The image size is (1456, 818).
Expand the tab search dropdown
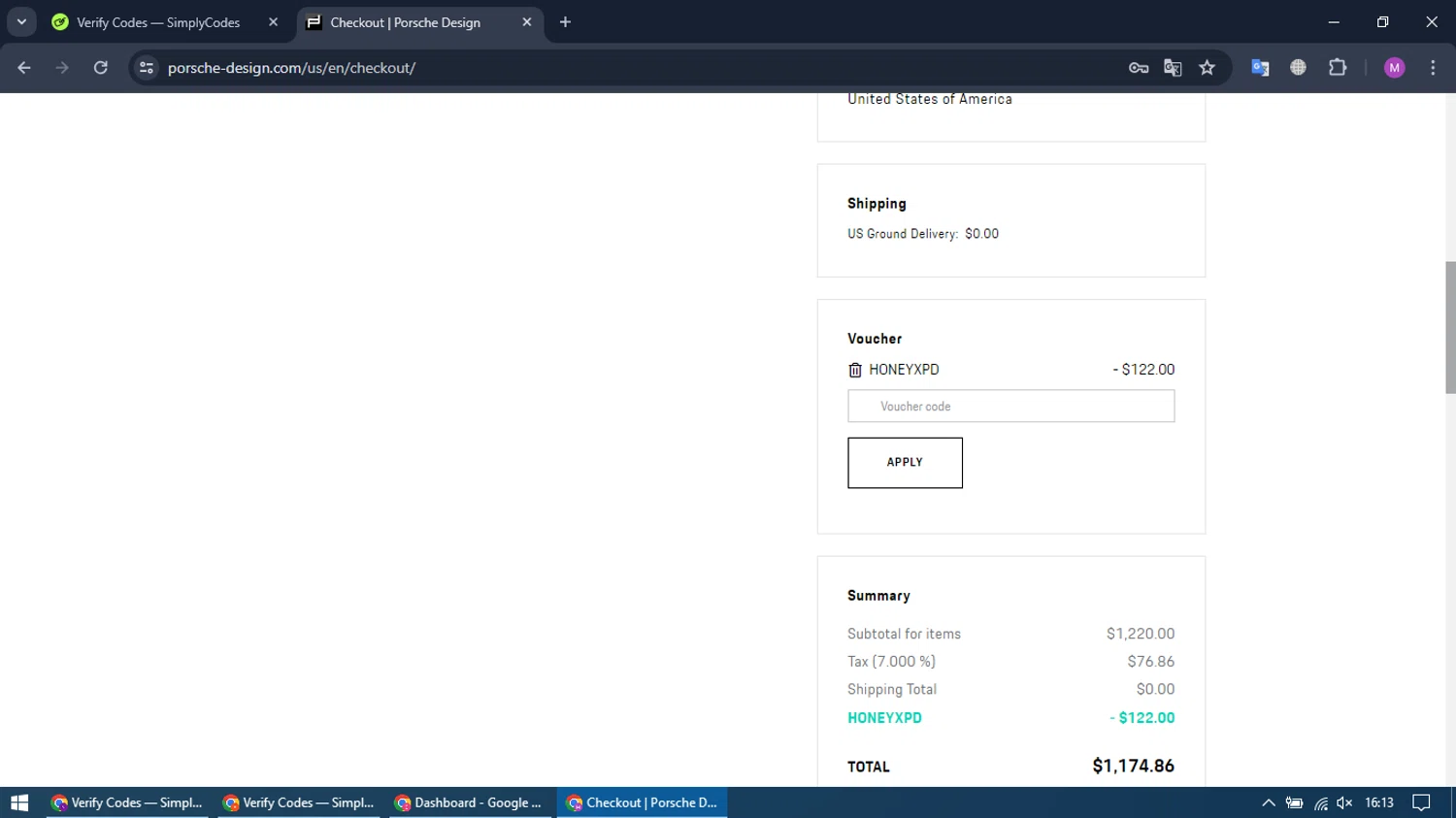[21, 22]
